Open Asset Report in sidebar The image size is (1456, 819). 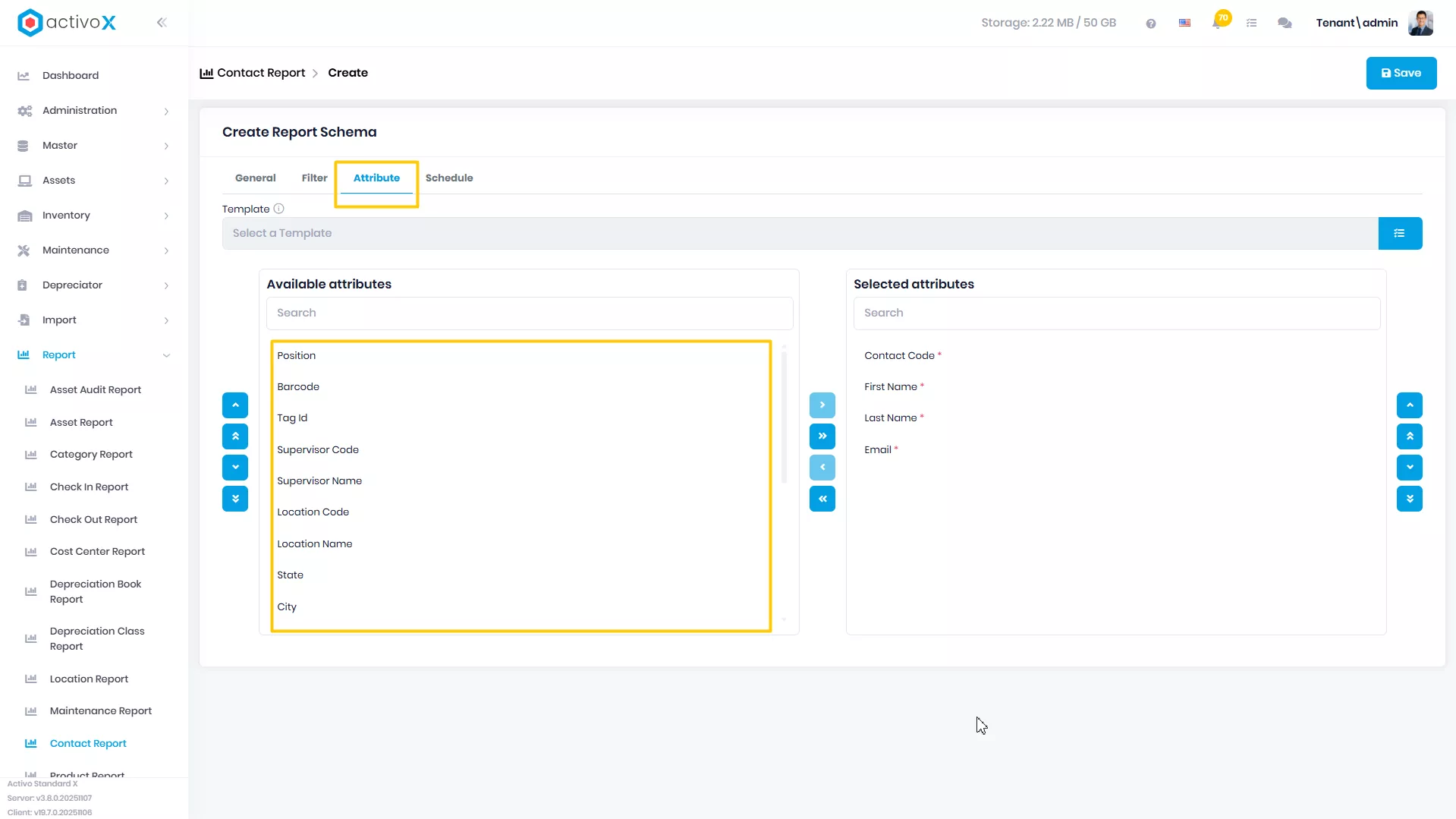(x=81, y=423)
